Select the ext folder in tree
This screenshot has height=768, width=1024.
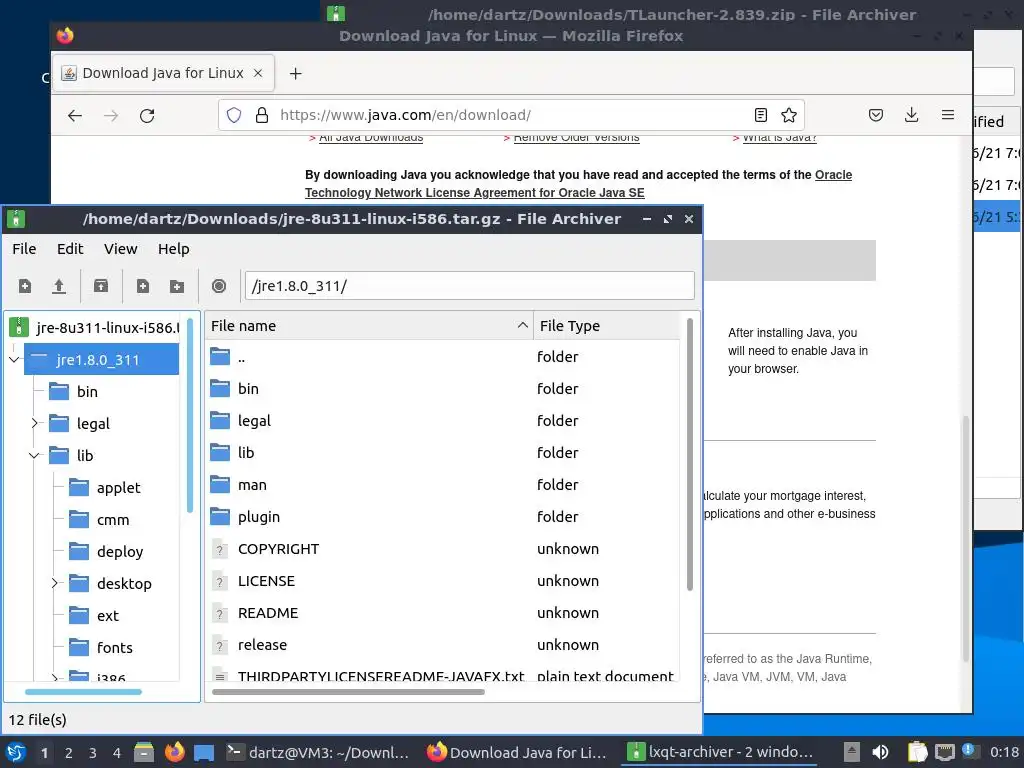pos(108,615)
